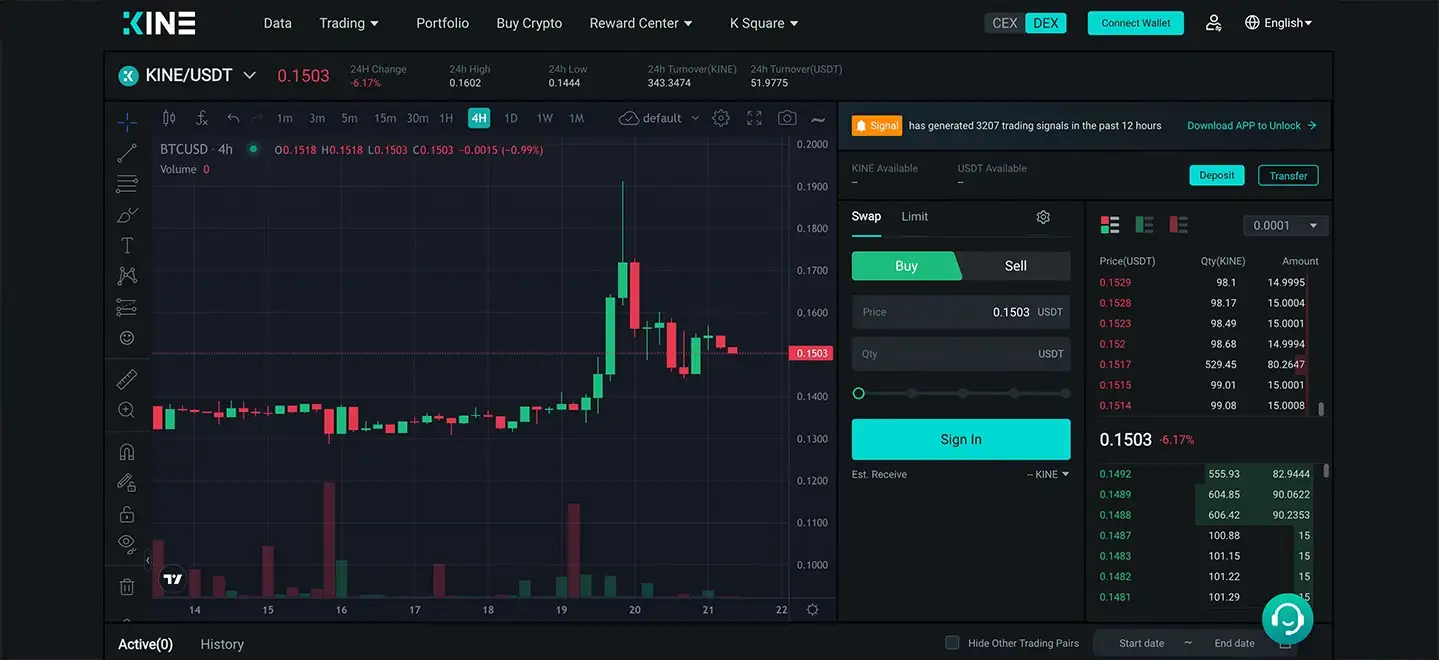Image resolution: width=1439 pixels, height=660 pixels.
Task: Open swap settings gear icon
Action: click(x=1043, y=217)
